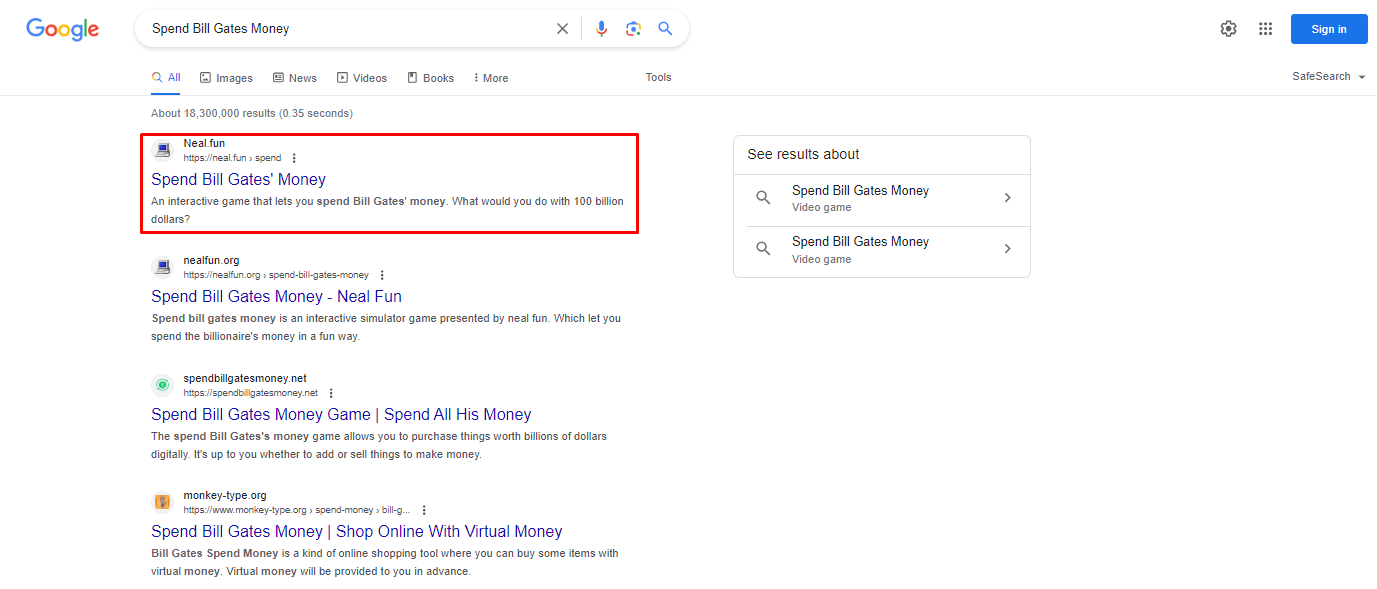Switch to the Images tab

[226, 78]
